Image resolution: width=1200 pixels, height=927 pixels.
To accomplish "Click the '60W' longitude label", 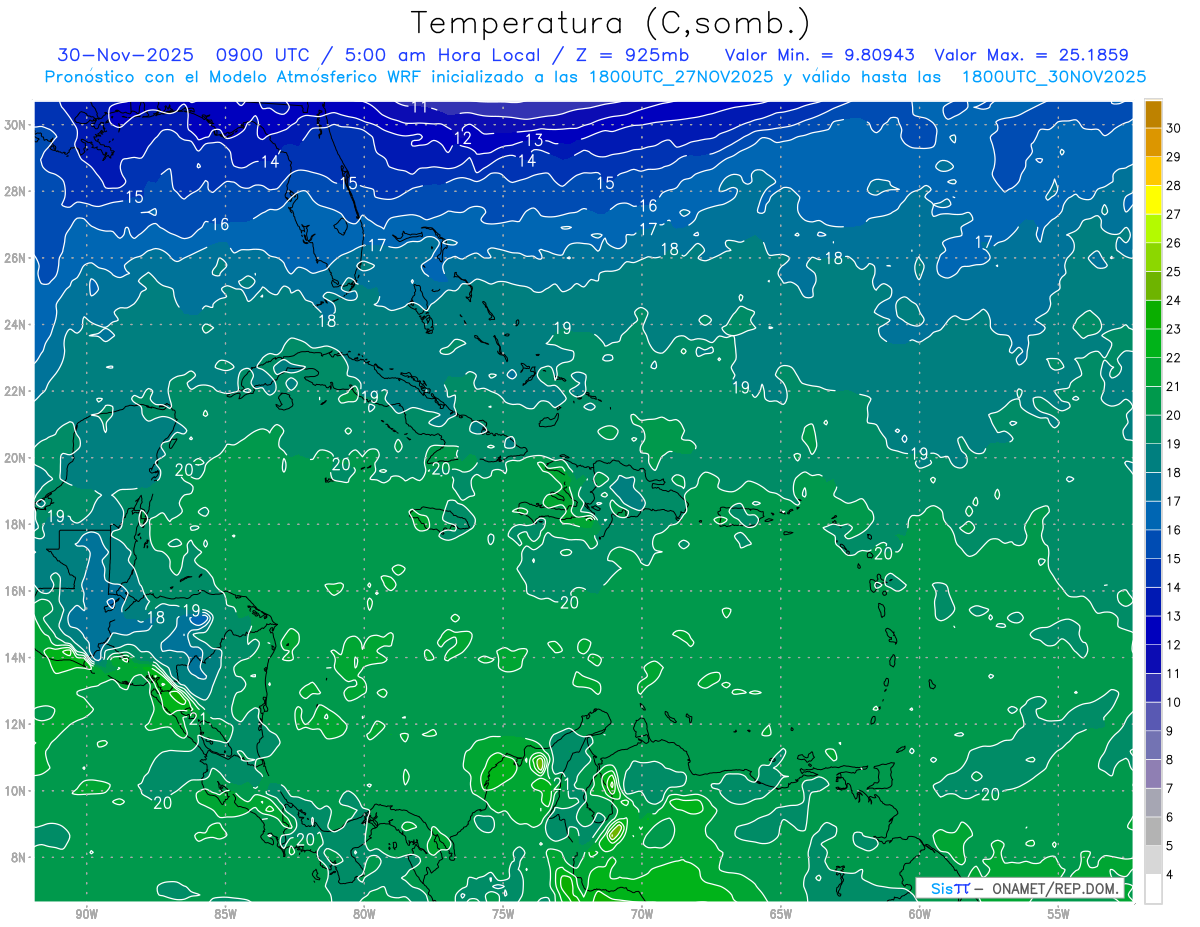I will tap(920, 914).
